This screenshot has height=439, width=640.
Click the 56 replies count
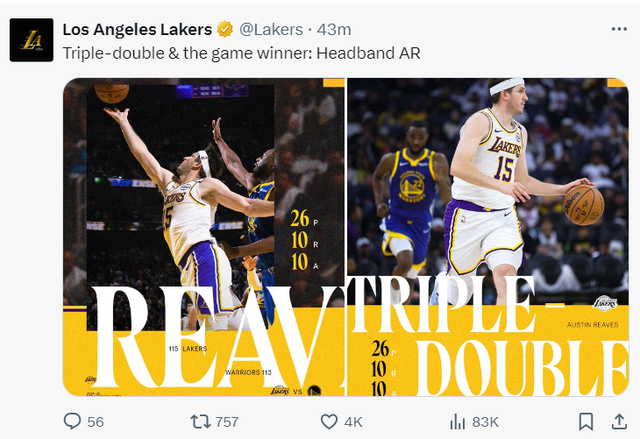tap(95, 421)
